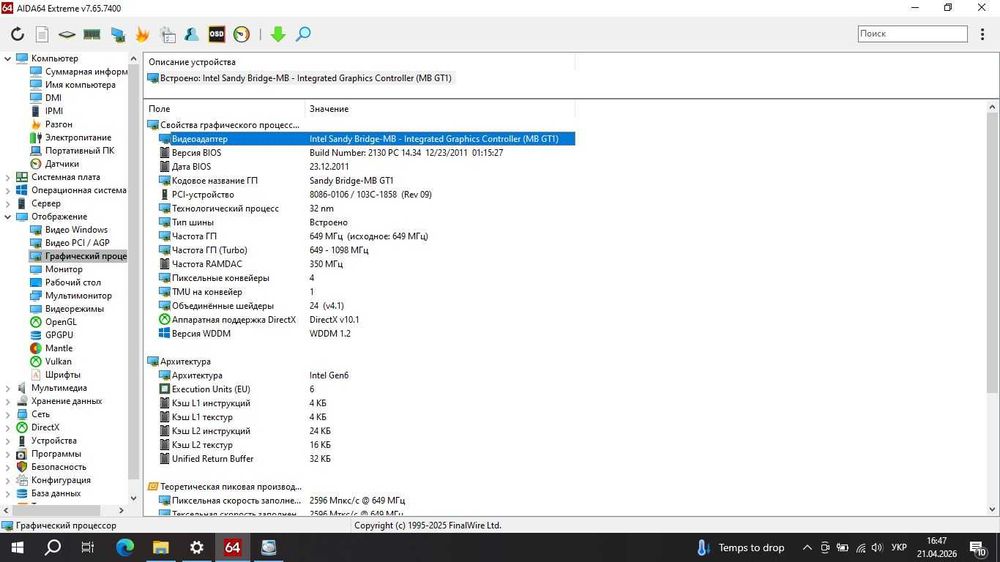The height and width of the screenshot is (562, 1000).
Task: Expand the Хранение данных node
Action: tap(8, 401)
